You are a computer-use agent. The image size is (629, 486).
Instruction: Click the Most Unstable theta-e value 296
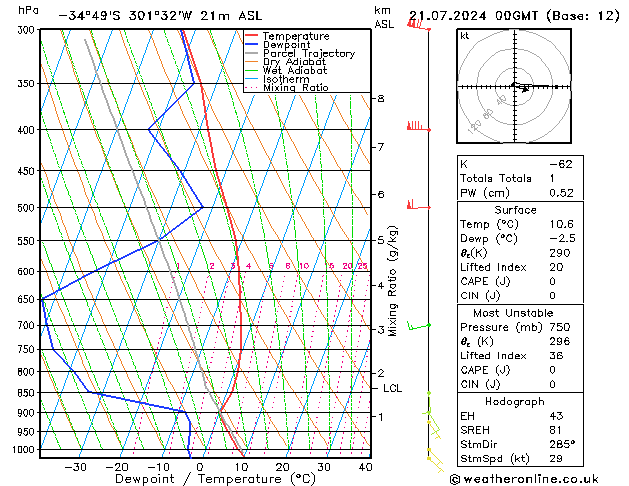560,341
